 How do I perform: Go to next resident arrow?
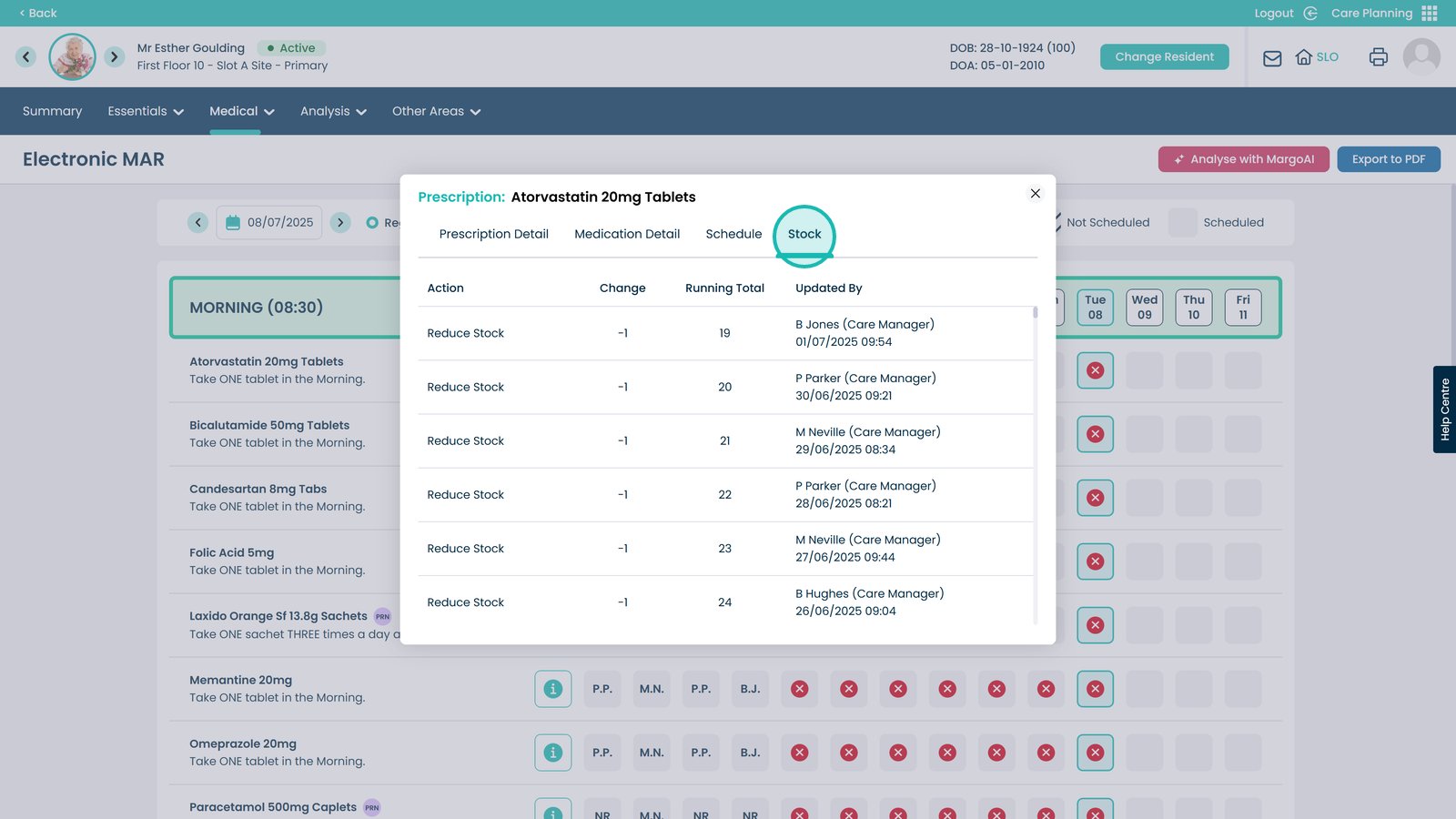(x=114, y=56)
